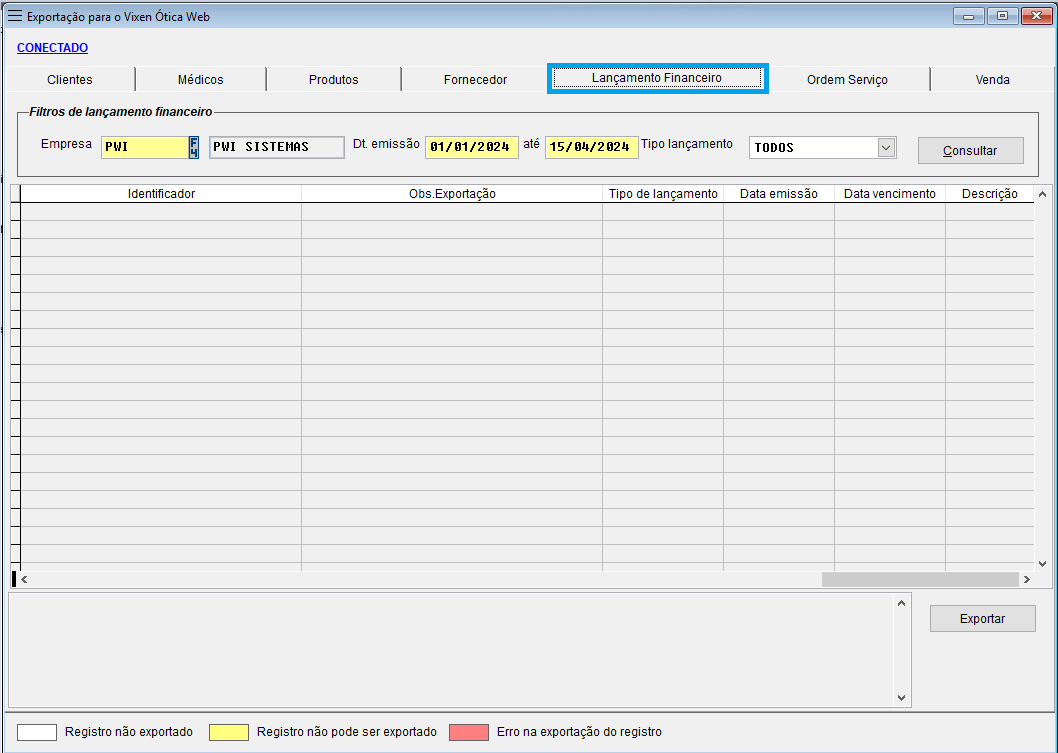Click the yellow 'não pode ser exportado' swatch
Viewport: 1058px width, 753px height.
tap(228, 732)
